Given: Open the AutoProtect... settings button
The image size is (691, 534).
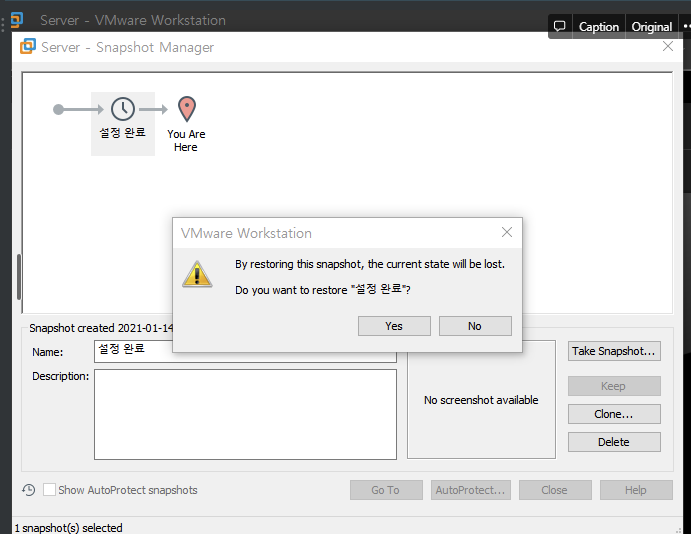Looking at the screenshot, I should (x=471, y=490).
